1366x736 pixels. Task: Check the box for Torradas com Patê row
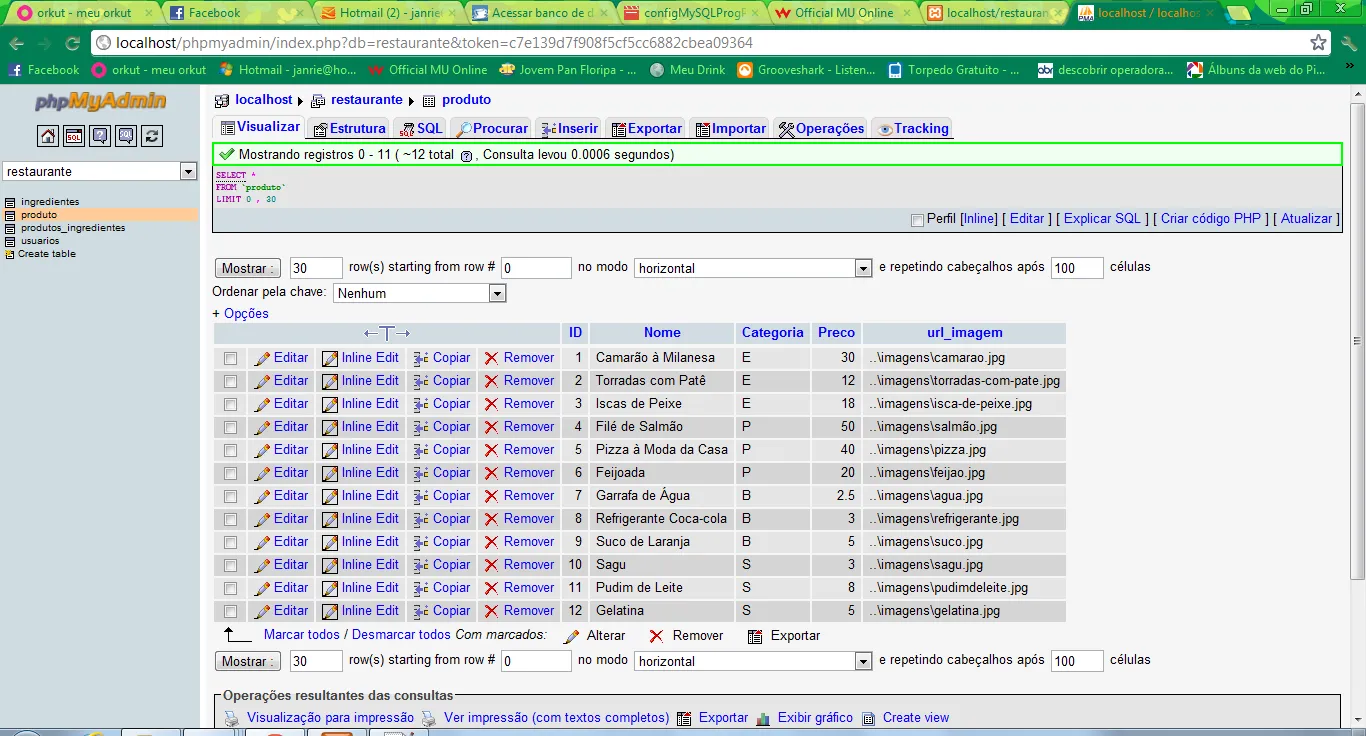(231, 381)
